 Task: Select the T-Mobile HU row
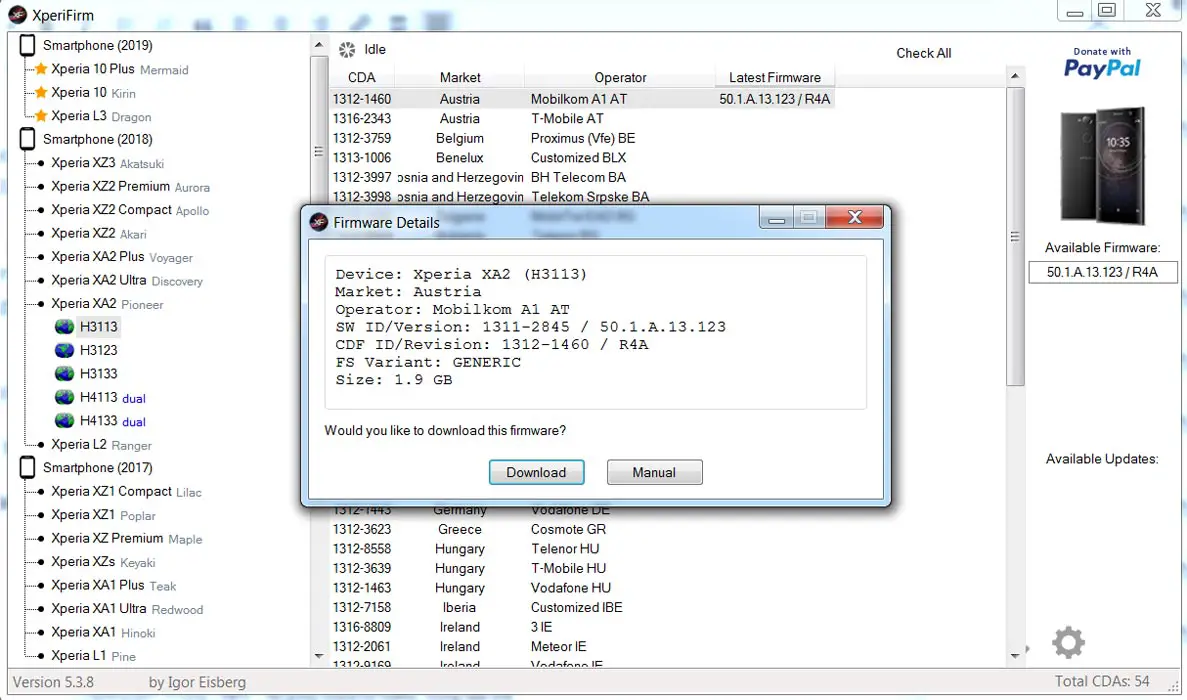(582, 569)
